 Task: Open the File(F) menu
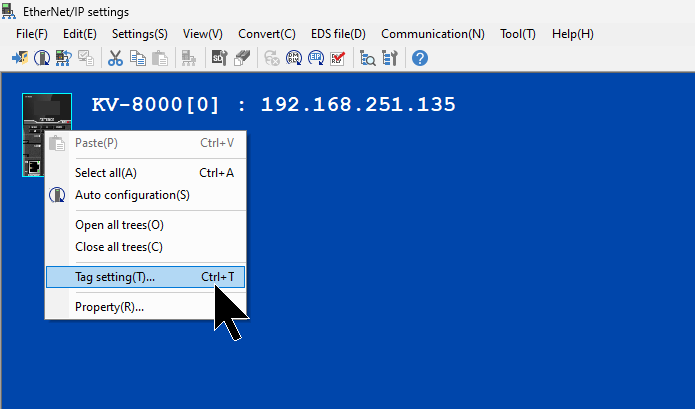pos(32,34)
